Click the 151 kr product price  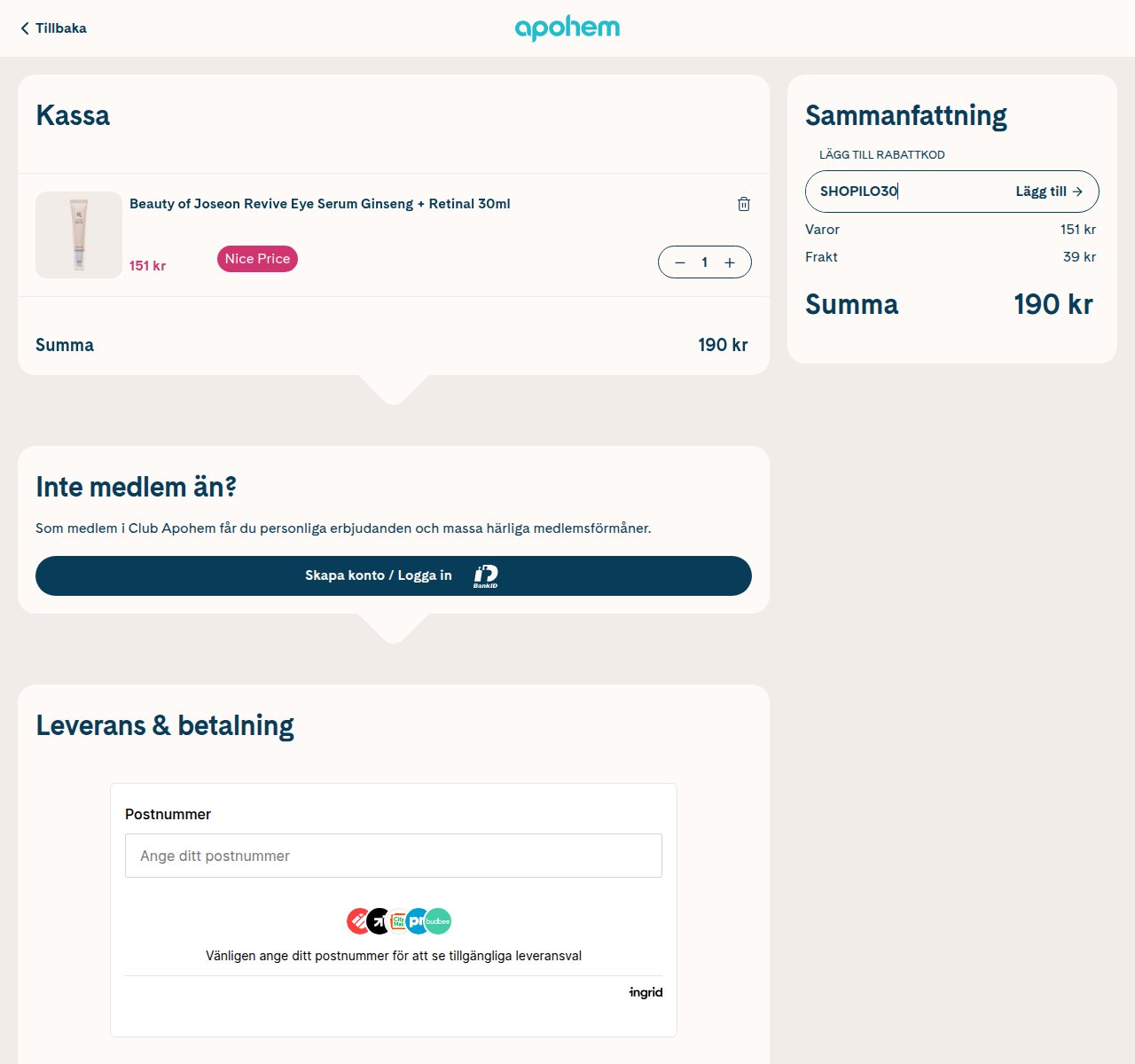coord(147,266)
